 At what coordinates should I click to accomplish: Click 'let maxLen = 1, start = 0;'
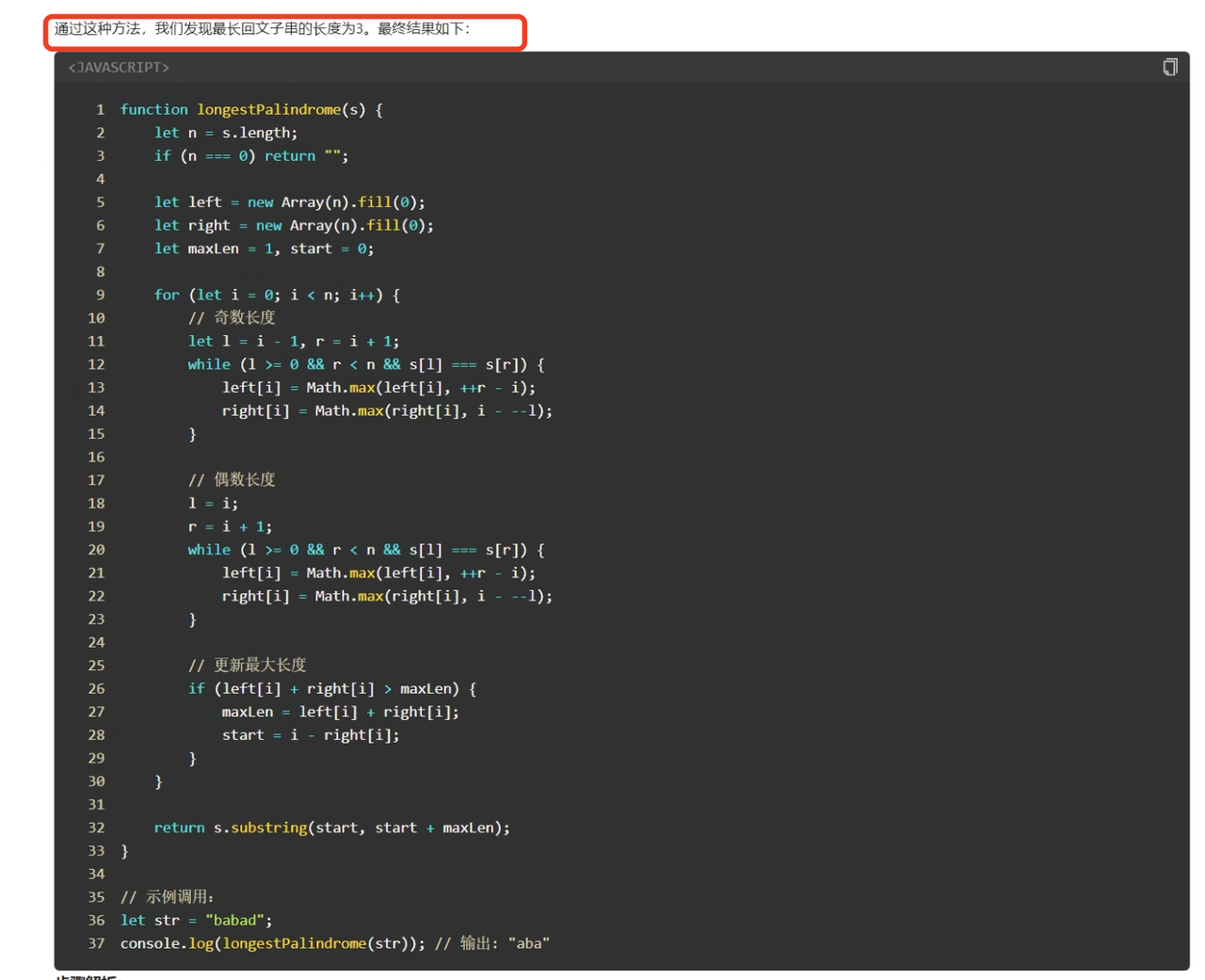click(x=264, y=249)
